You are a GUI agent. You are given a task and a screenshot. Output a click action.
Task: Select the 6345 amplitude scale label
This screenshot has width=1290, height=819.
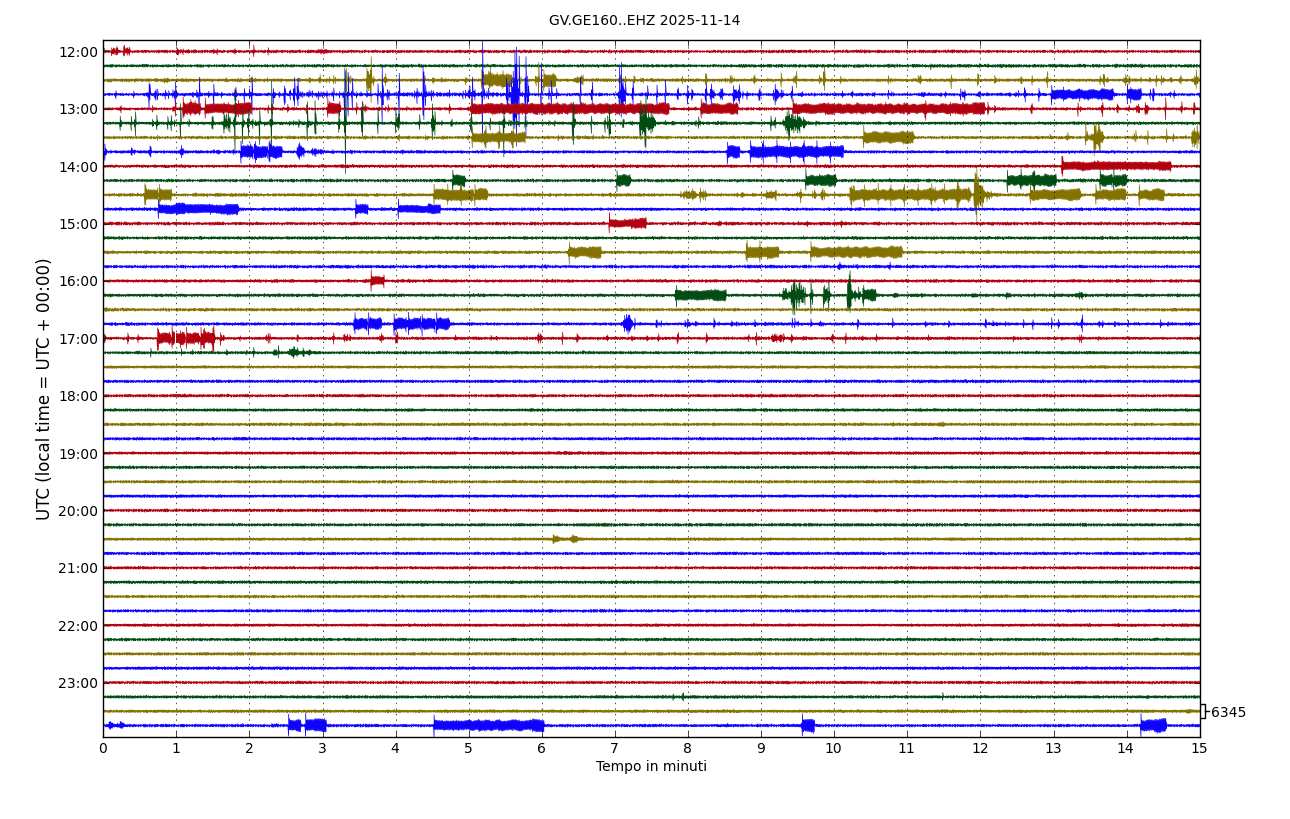click(x=1228, y=713)
